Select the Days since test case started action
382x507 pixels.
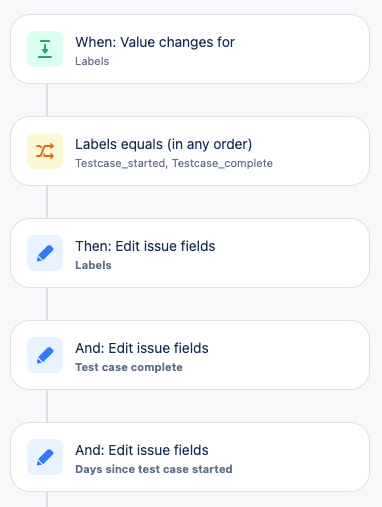coord(190,457)
